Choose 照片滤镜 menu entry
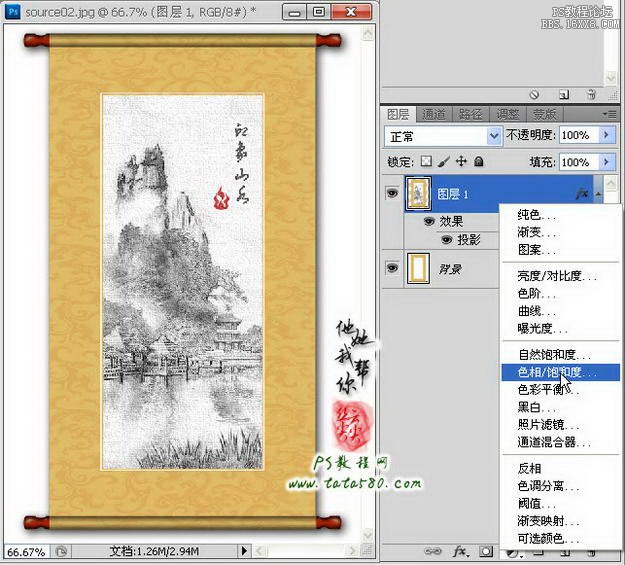The width and height of the screenshot is (625, 565). point(560,425)
